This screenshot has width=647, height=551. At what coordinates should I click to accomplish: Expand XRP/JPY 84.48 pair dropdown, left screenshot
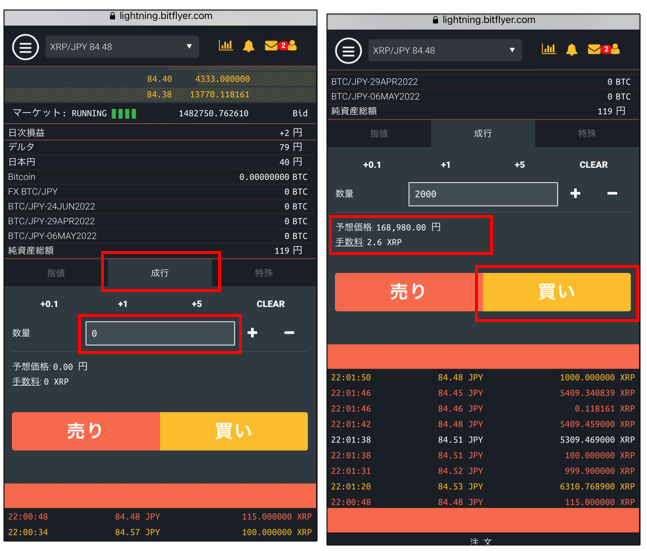tap(122, 47)
